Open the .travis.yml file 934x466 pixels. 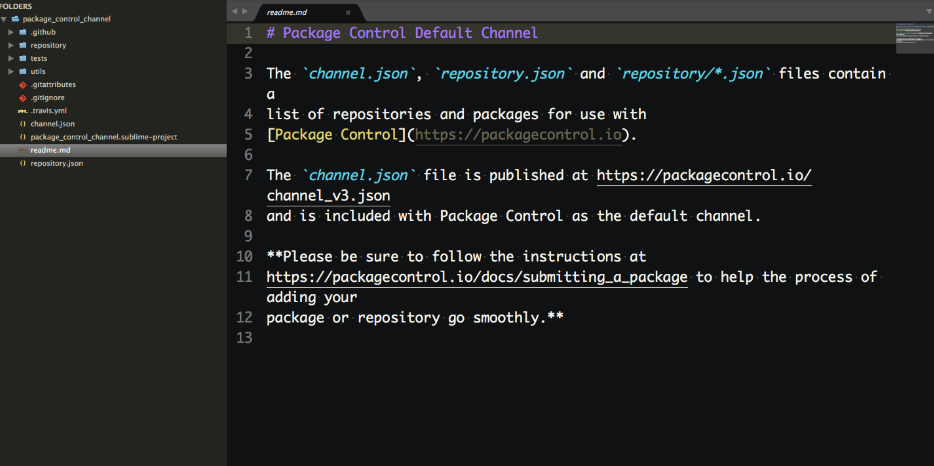48,111
